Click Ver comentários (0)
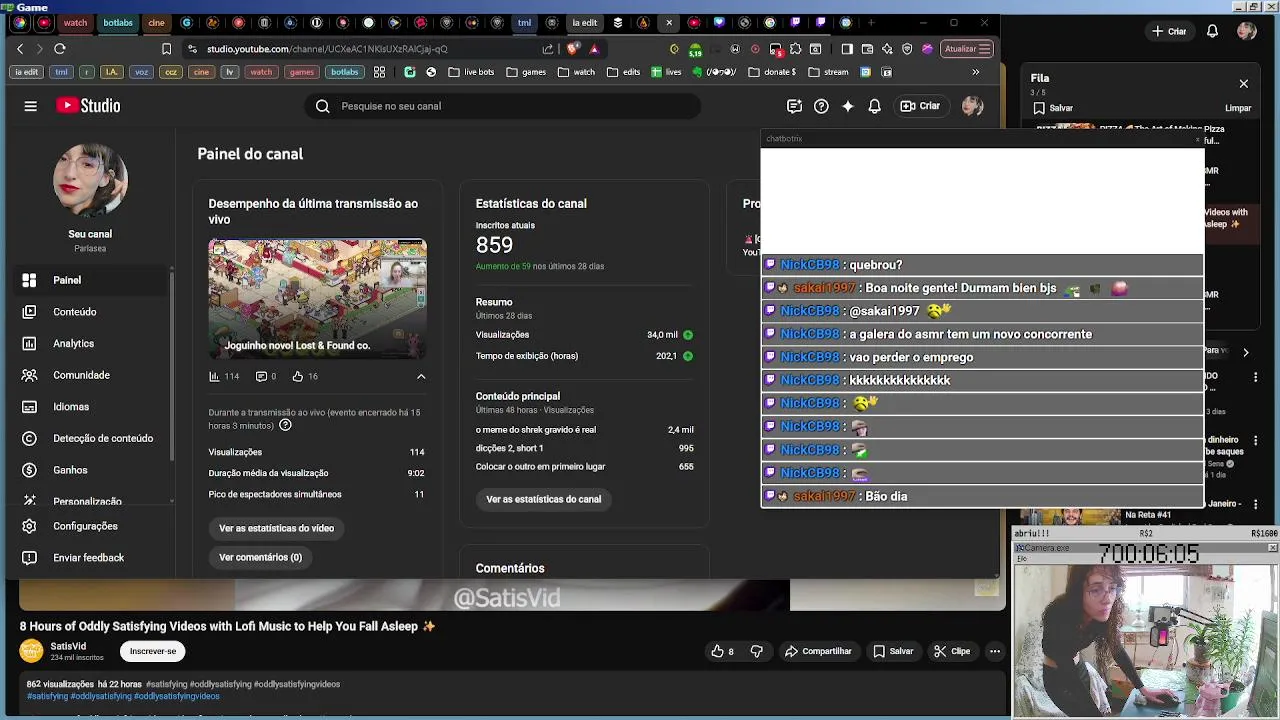The height and width of the screenshot is (720, 1280). 260,557
